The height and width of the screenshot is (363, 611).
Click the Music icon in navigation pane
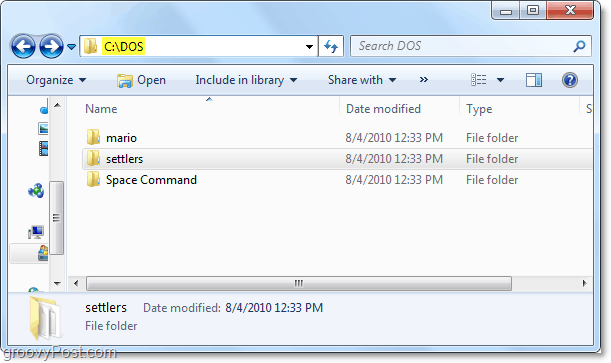[44, 106]
